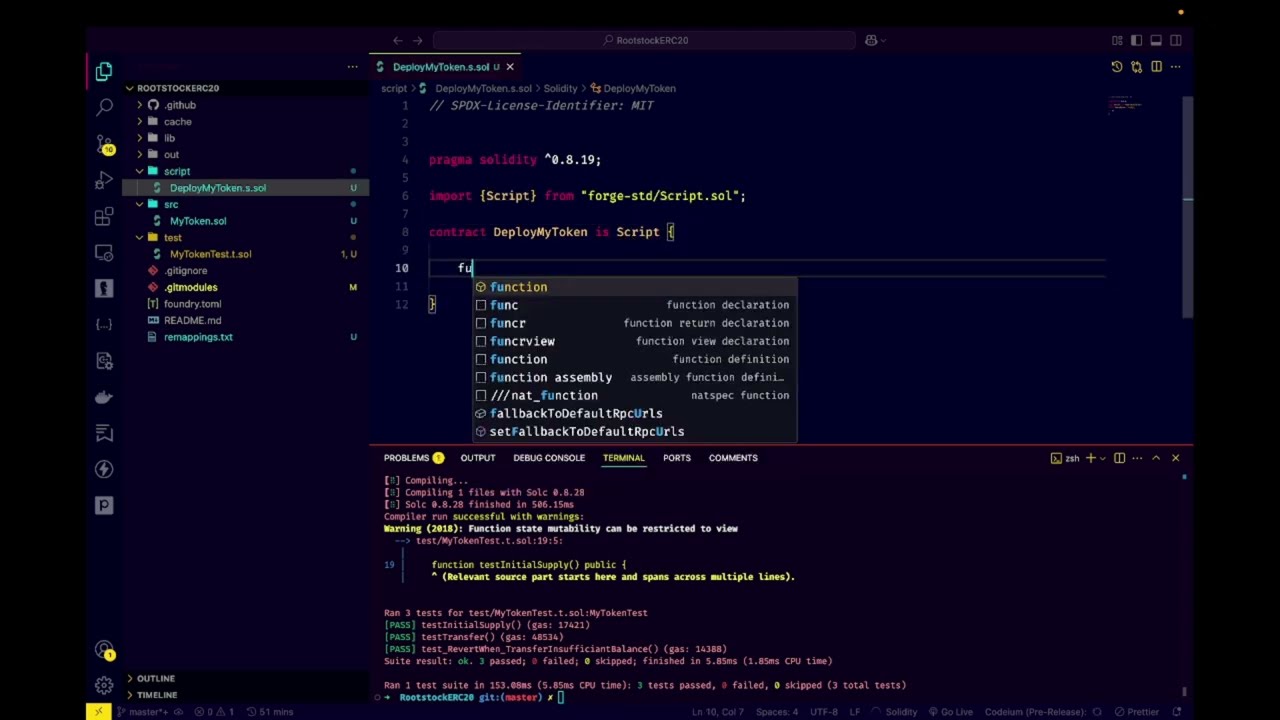Split the terminal panel

(x=1120, y=458)
